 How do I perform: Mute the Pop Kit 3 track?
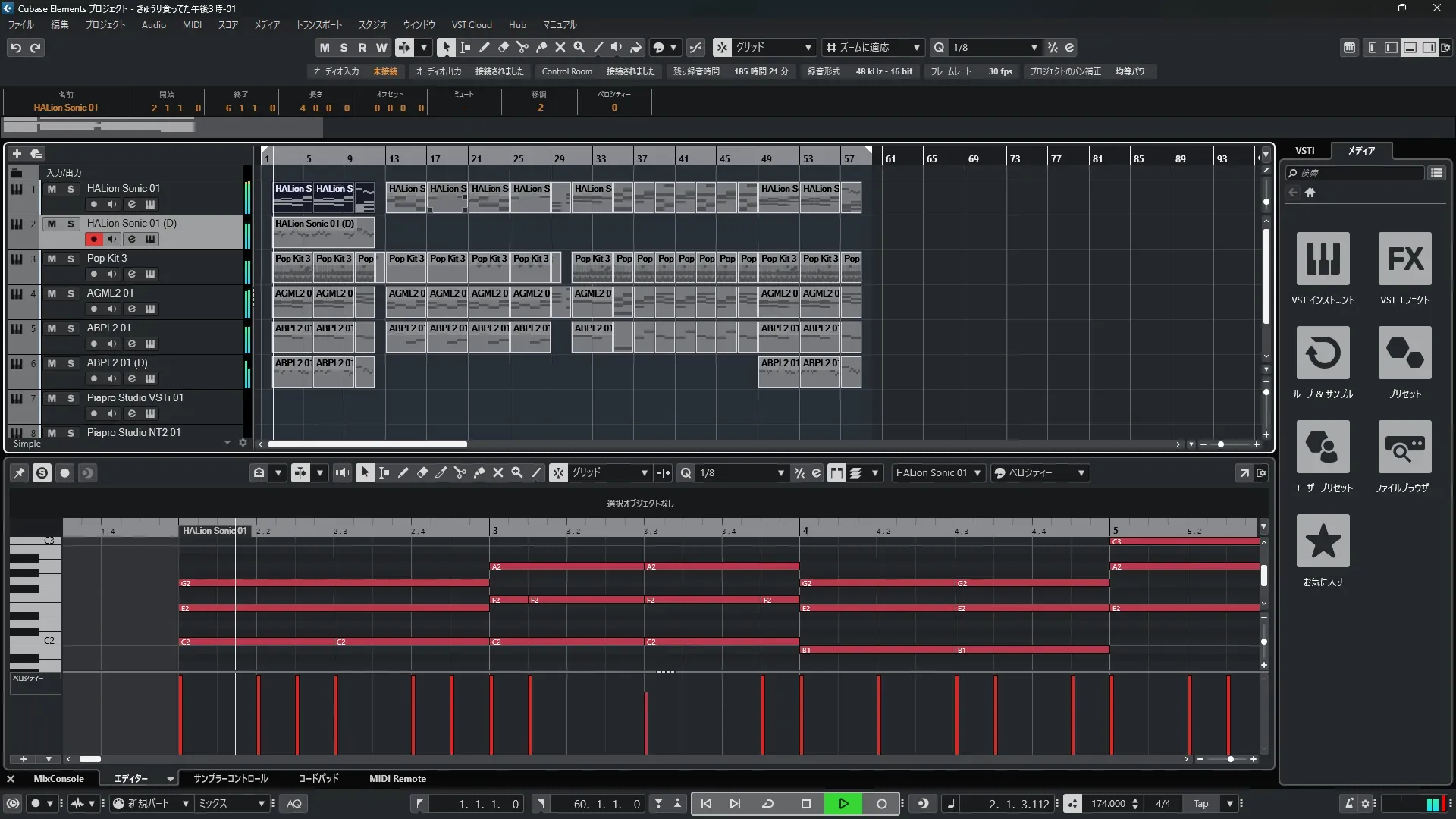tap(52, 259)
